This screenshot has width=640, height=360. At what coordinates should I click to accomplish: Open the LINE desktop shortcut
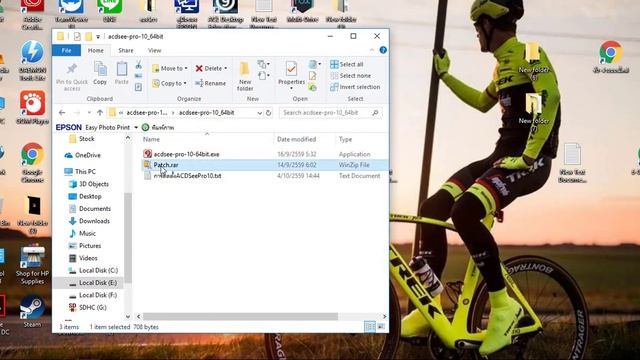pos(109,11)
